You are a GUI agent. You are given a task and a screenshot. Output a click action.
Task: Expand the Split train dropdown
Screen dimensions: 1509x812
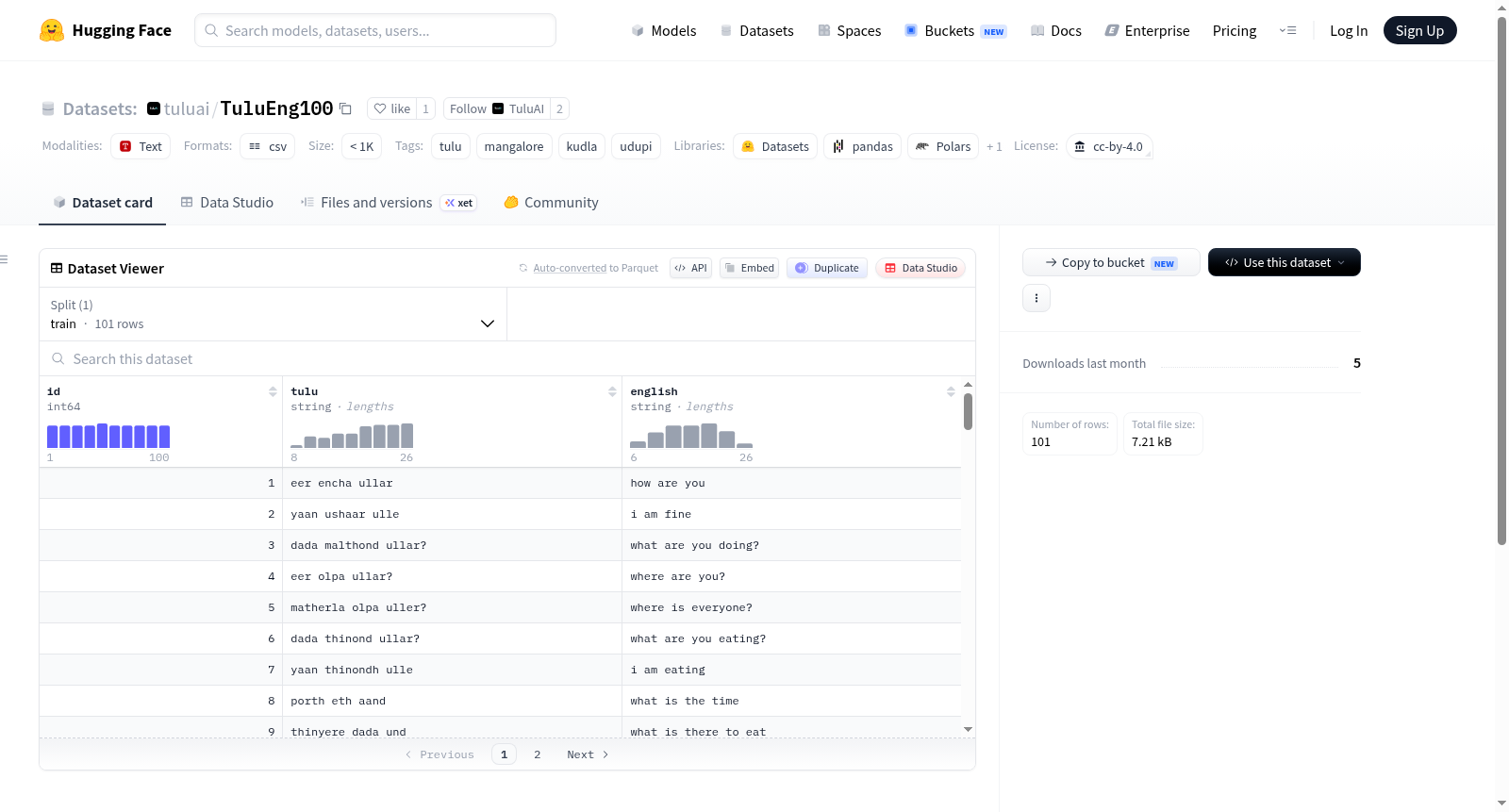(x=273, y=314)
